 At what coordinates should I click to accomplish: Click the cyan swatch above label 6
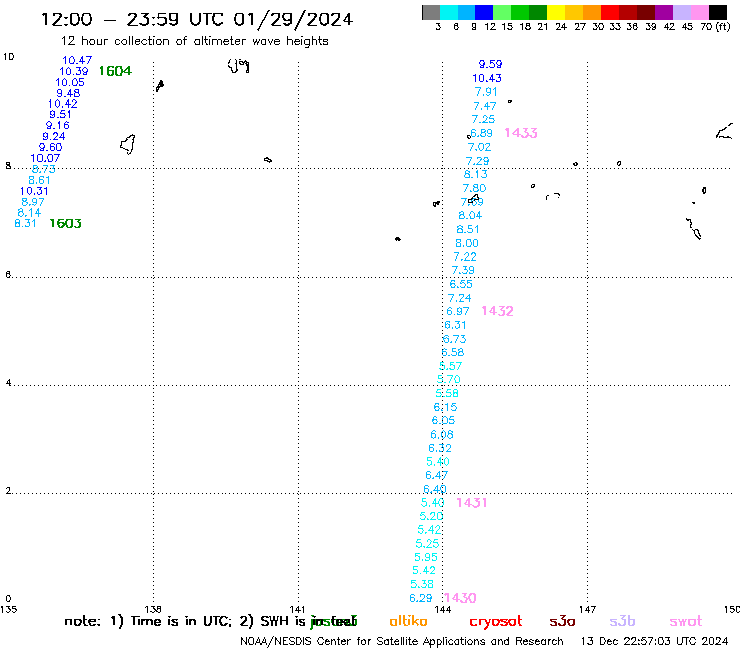[x=449, y=12]
